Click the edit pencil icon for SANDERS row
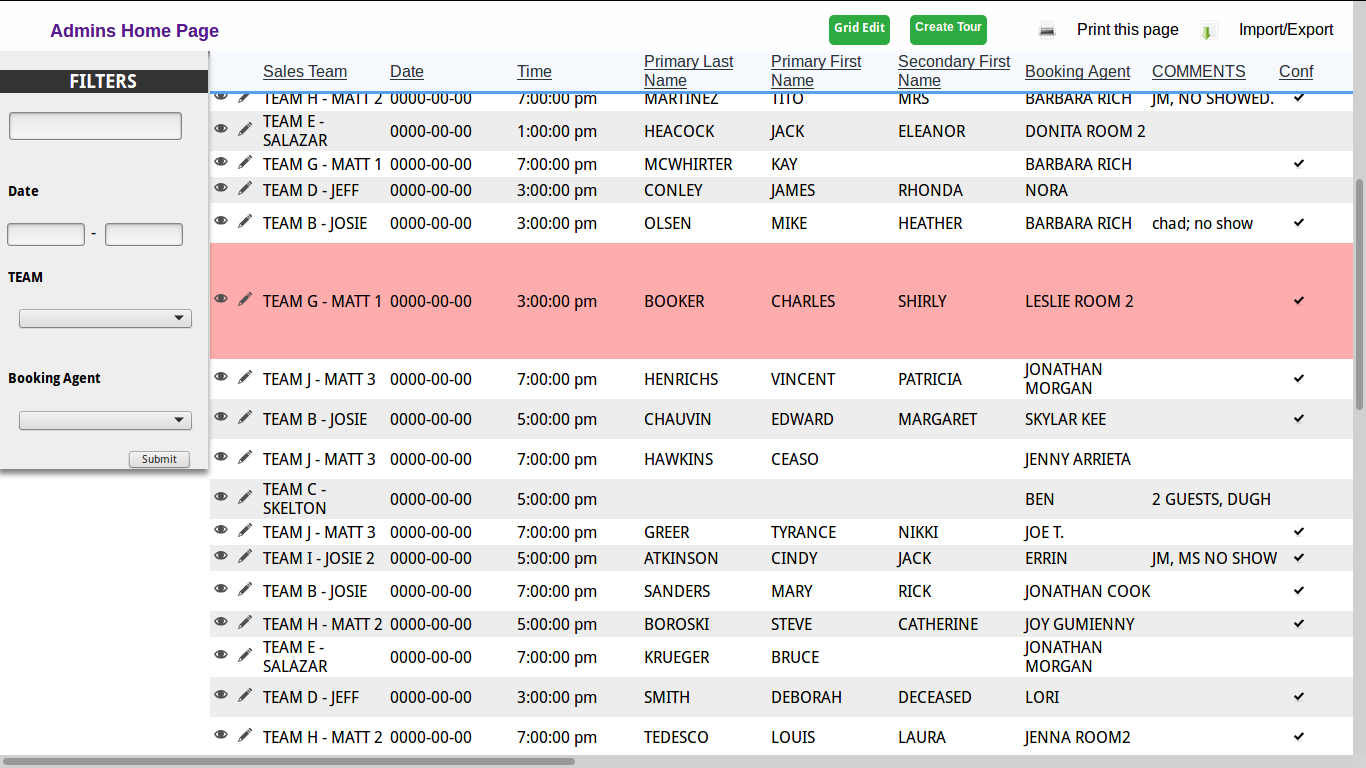Screen dimensions: 1366x768 [245, 589]
